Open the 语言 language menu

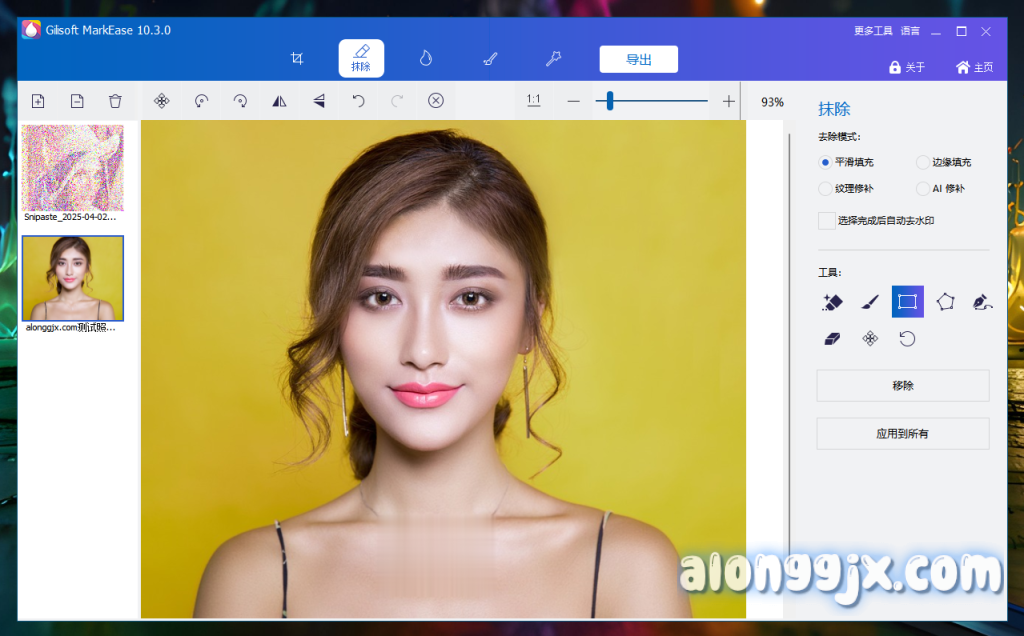pyautogui.click(x=910, y=31)
